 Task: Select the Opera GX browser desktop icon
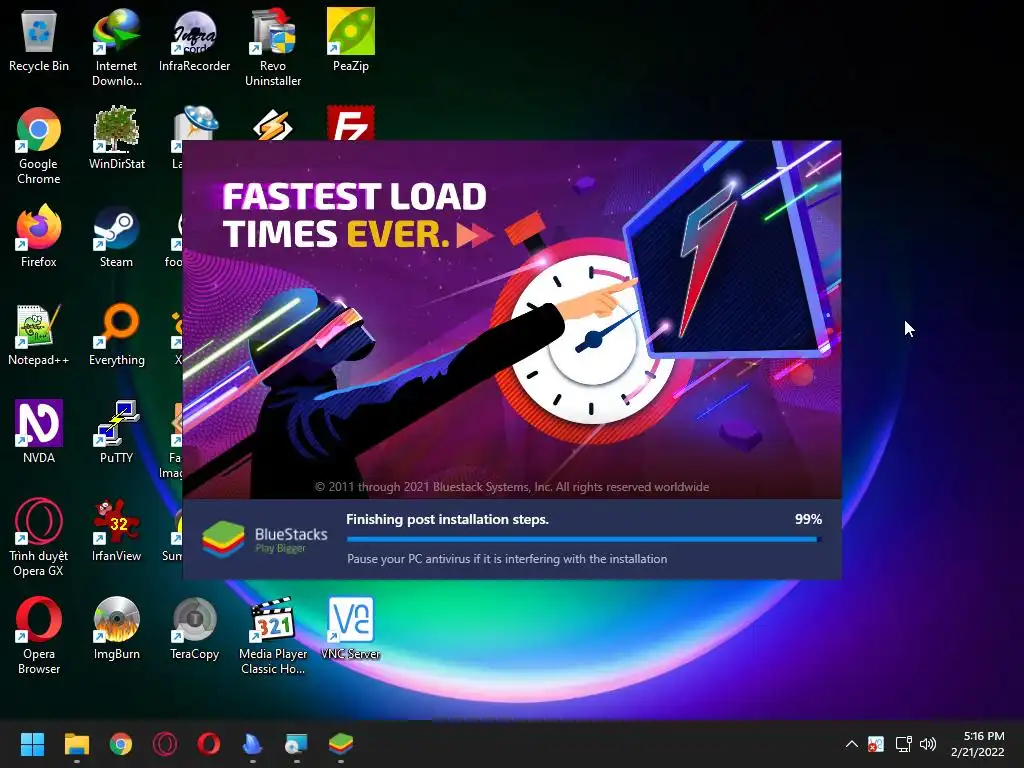[x=39, y=538]
